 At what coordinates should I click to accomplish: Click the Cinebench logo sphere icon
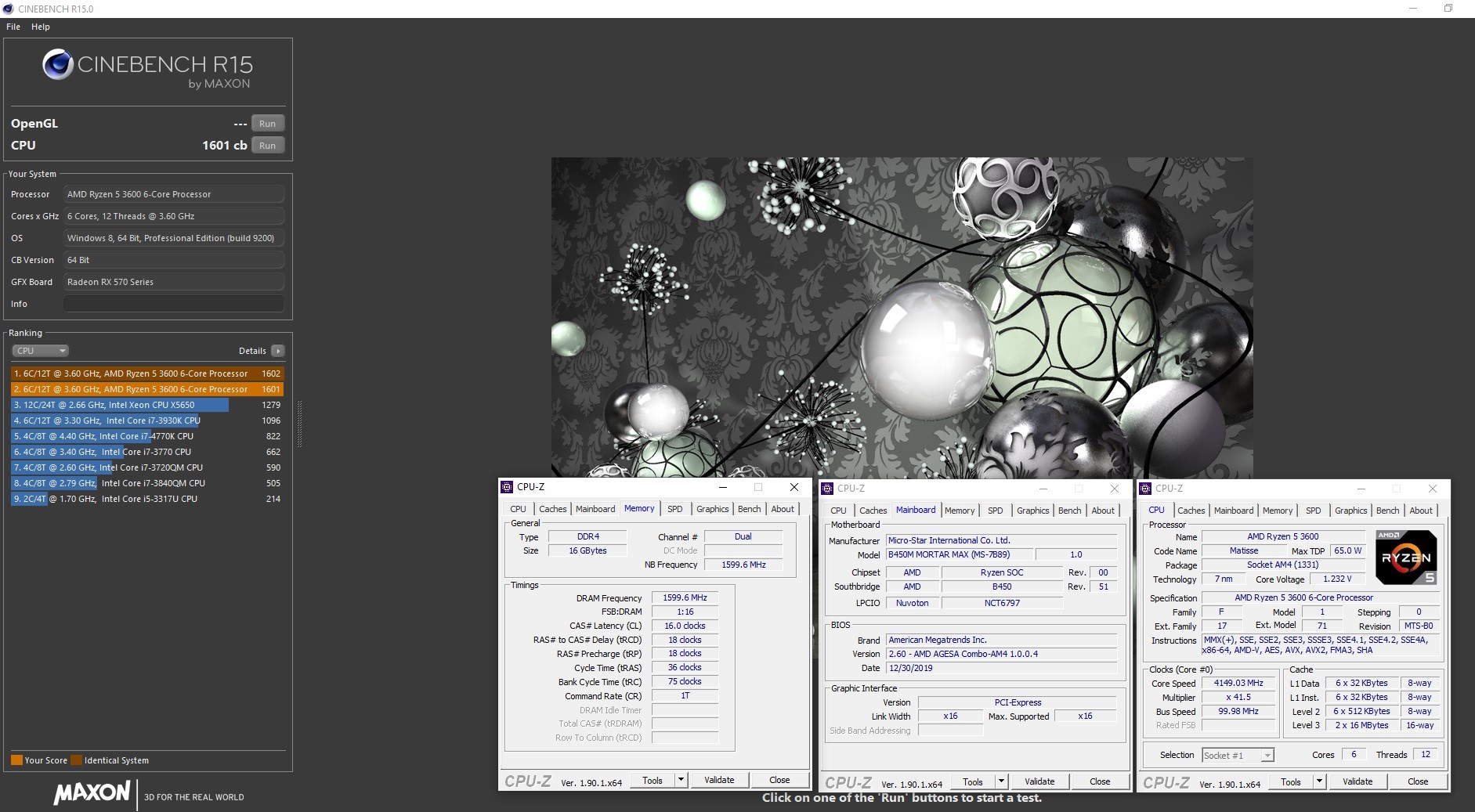57,65
